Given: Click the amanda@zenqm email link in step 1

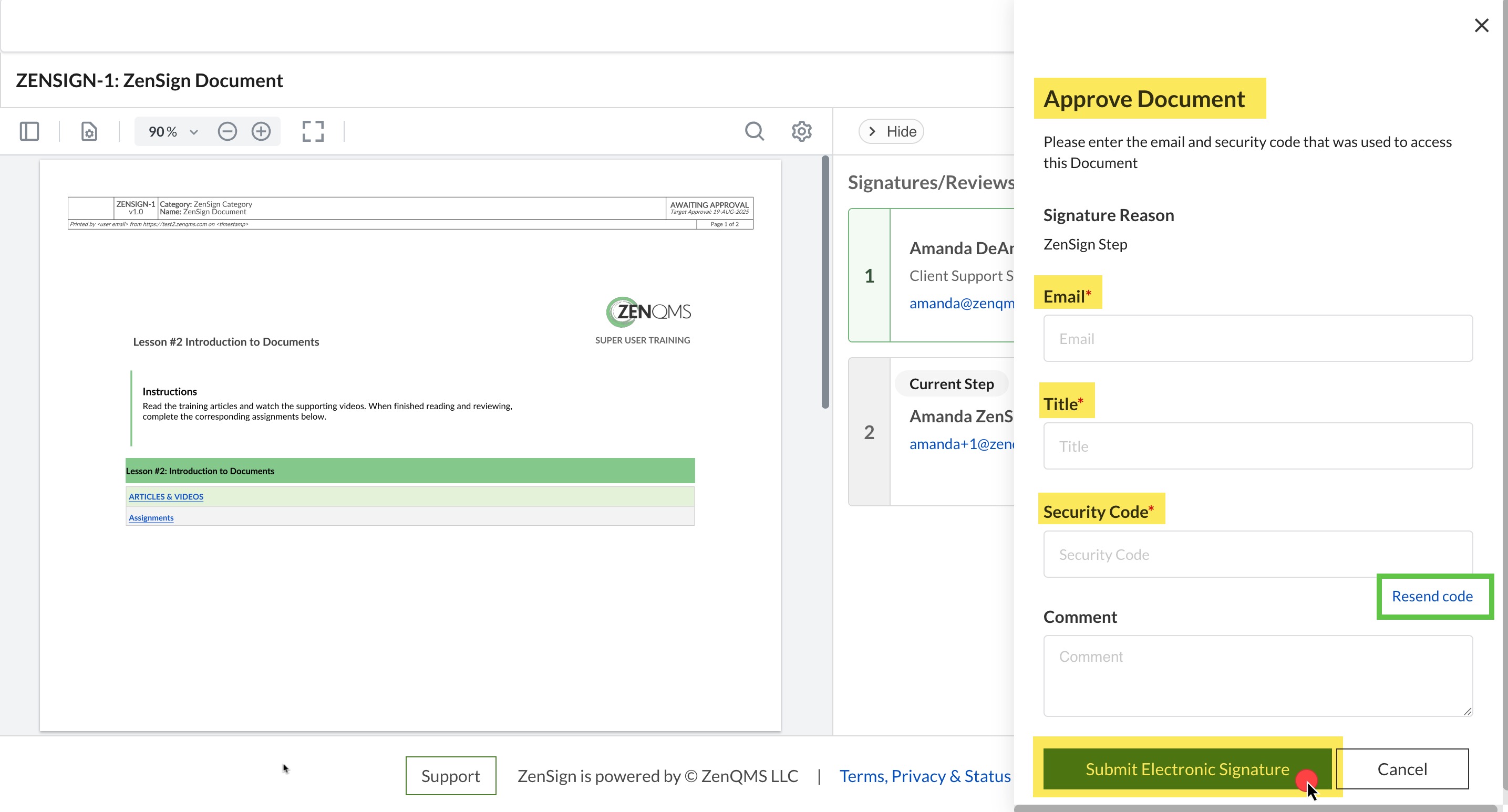Looking at the screenshot, I should point(961,303).
